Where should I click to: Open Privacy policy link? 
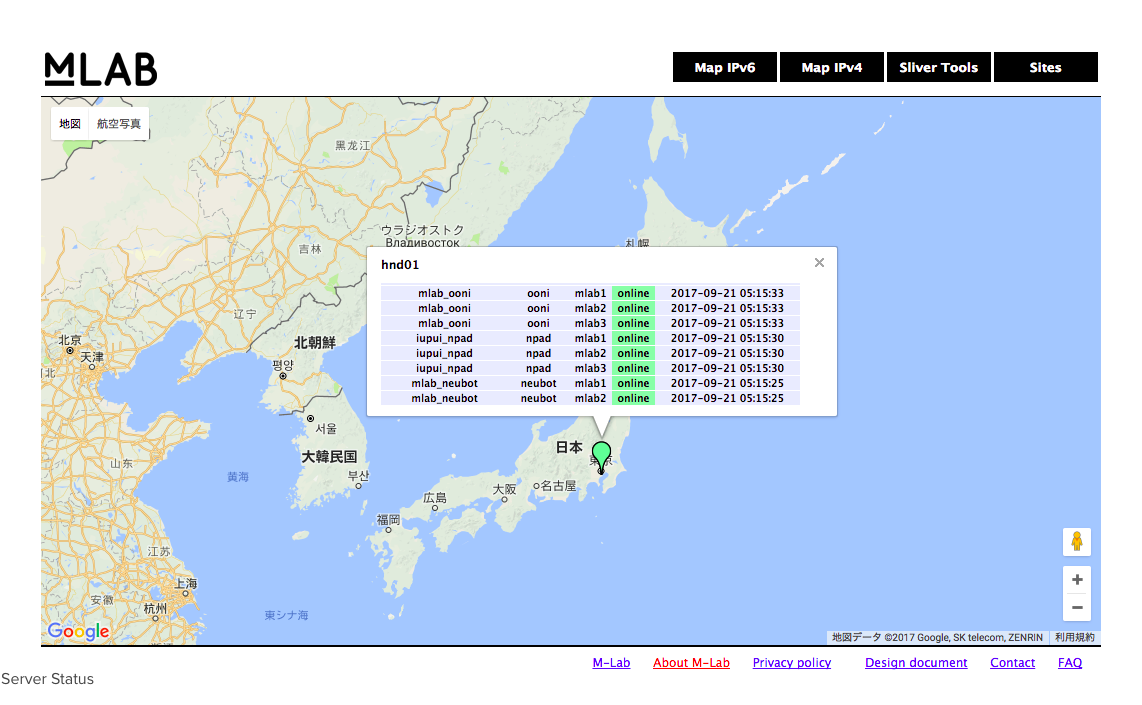[x=792, y=663]
